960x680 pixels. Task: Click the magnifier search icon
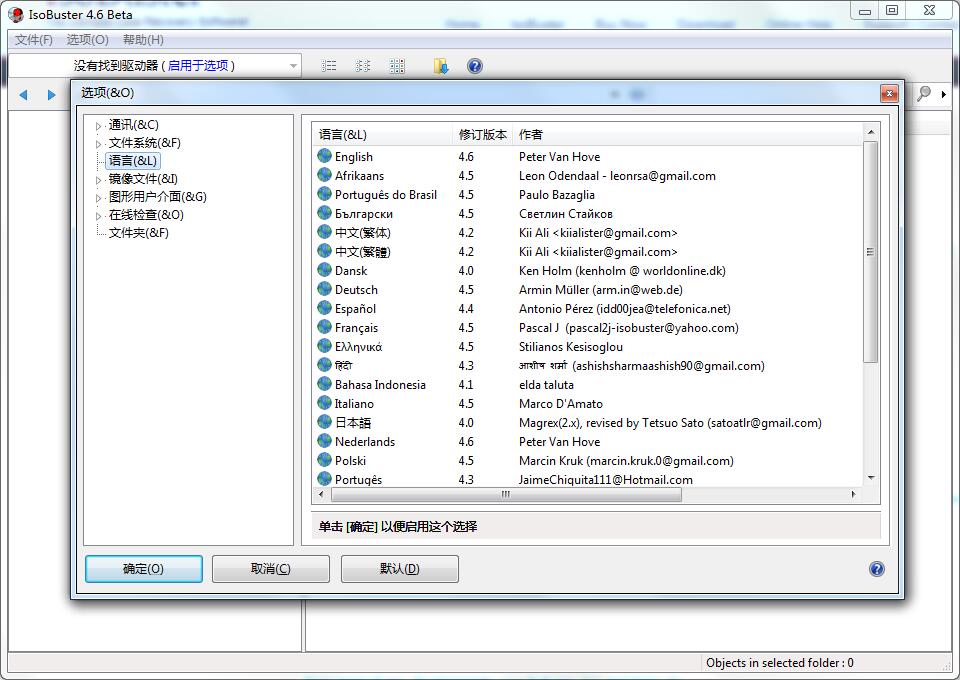point(923,94)
